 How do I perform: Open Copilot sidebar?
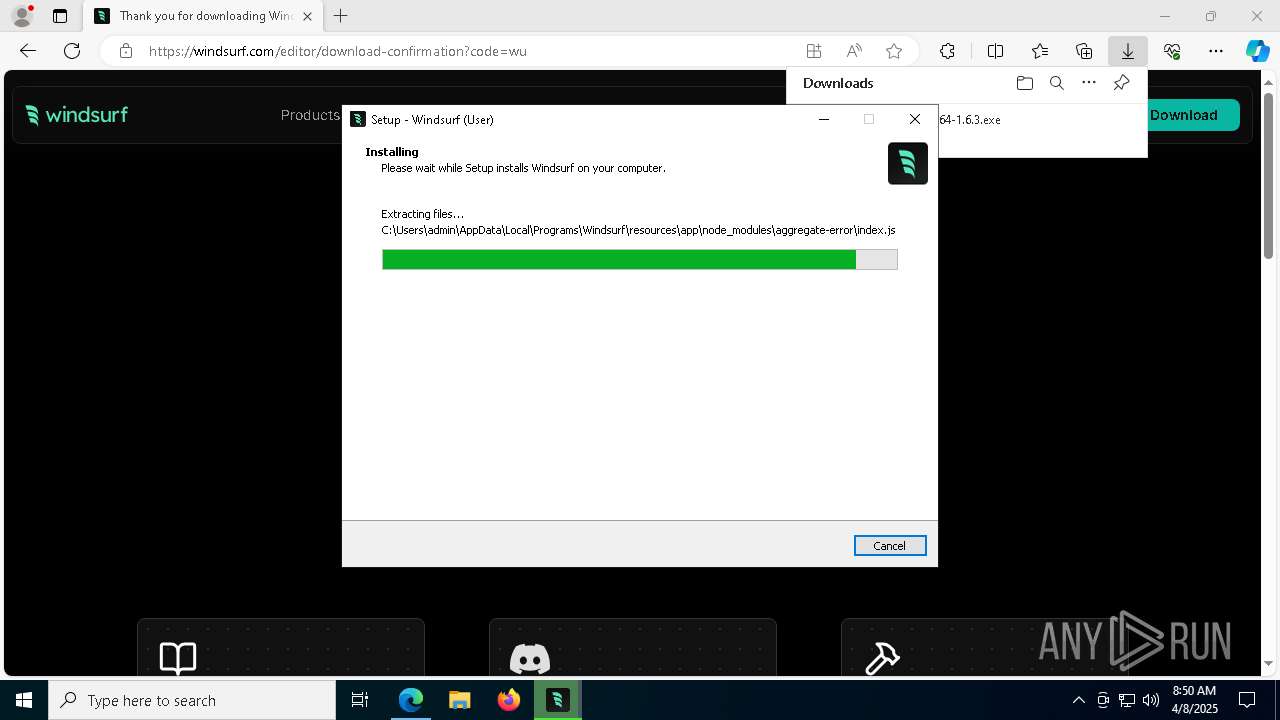1257,51
